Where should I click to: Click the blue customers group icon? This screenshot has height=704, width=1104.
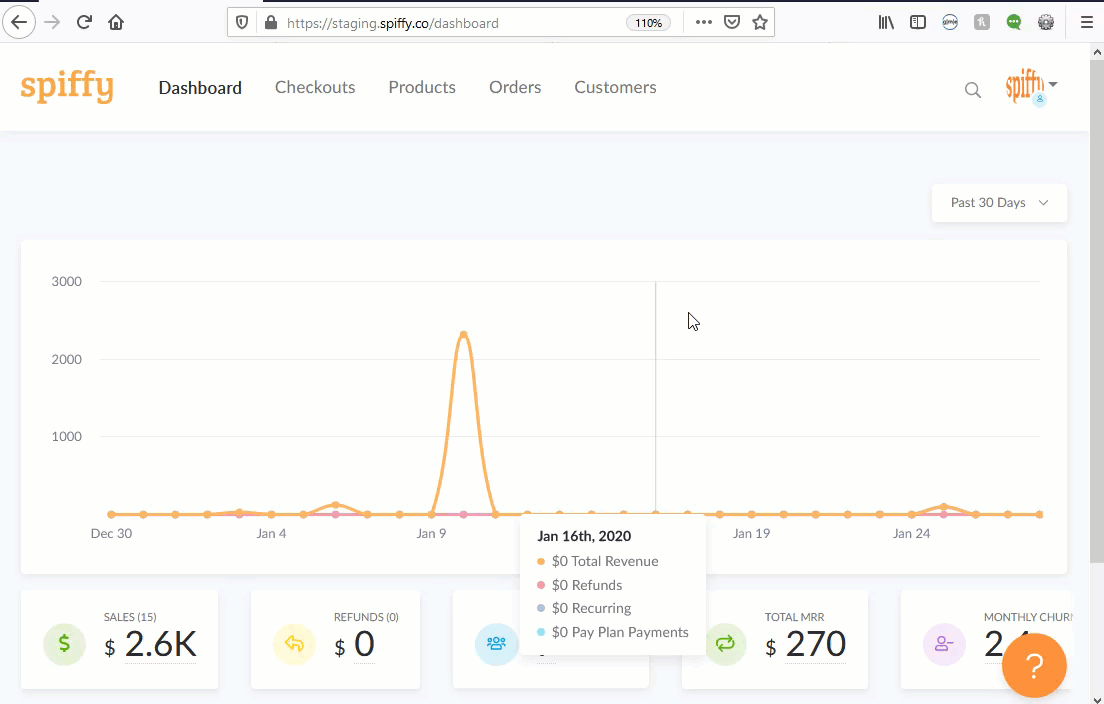click(496, 643)
